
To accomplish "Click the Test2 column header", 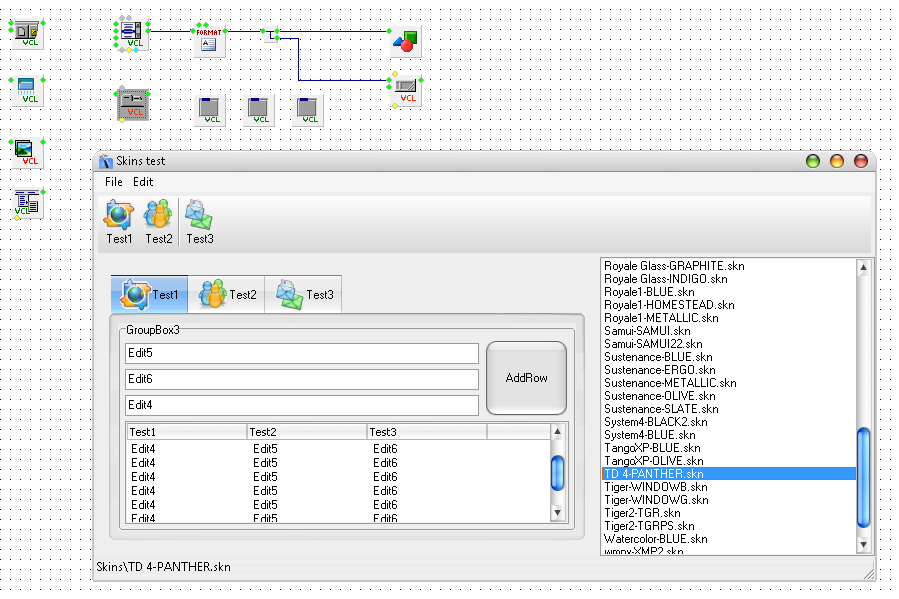I will click(306, 432).
